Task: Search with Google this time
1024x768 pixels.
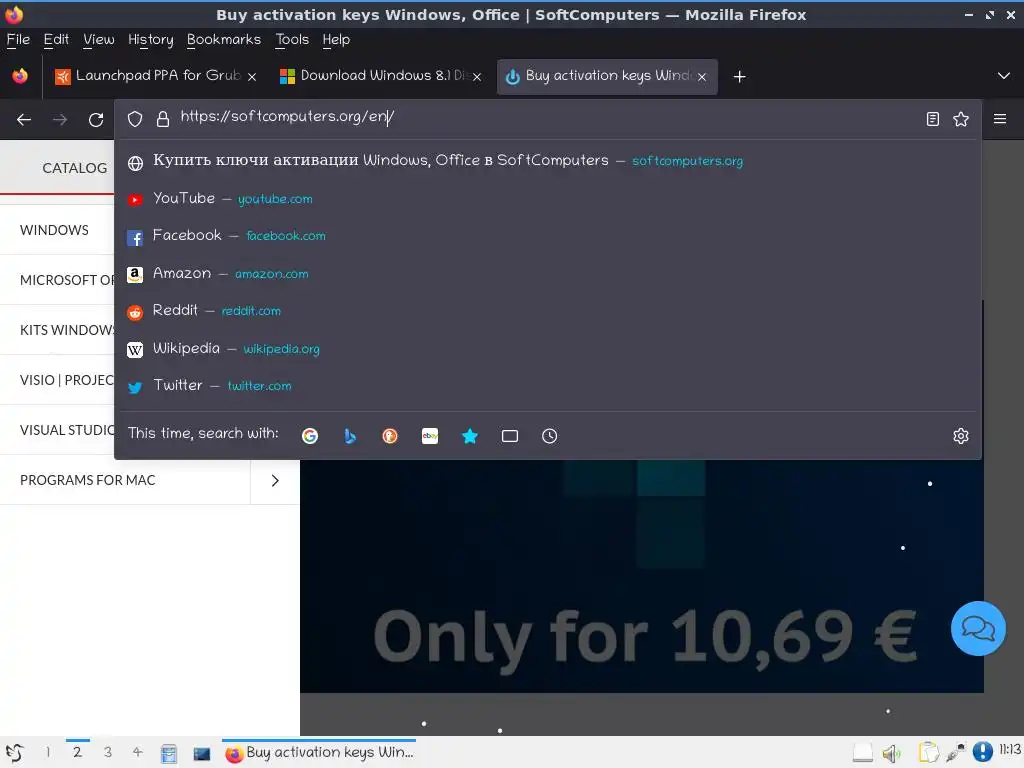Action: click(x=310, y=436)
